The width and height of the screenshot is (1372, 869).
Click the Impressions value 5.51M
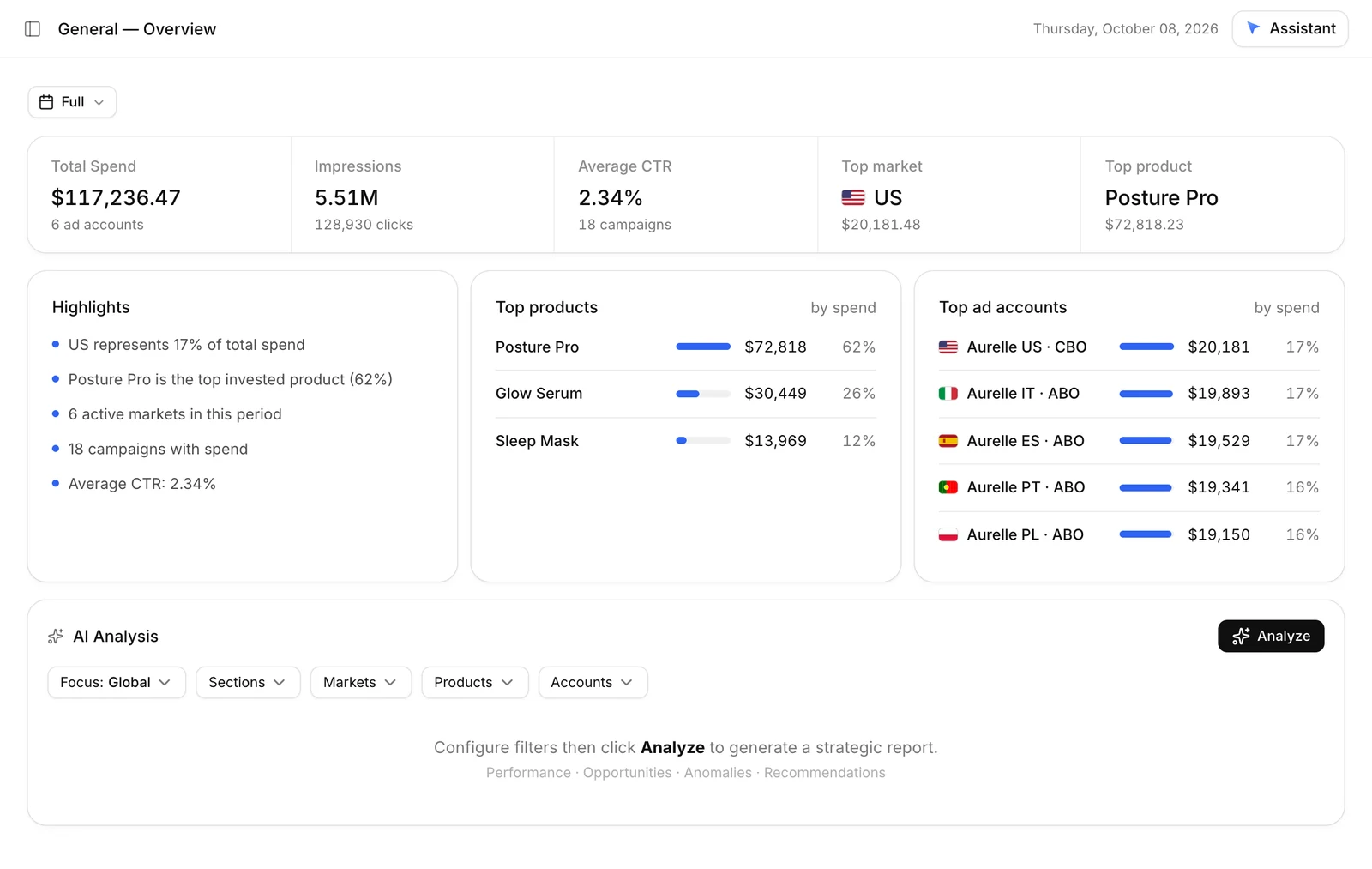(346, 198)
